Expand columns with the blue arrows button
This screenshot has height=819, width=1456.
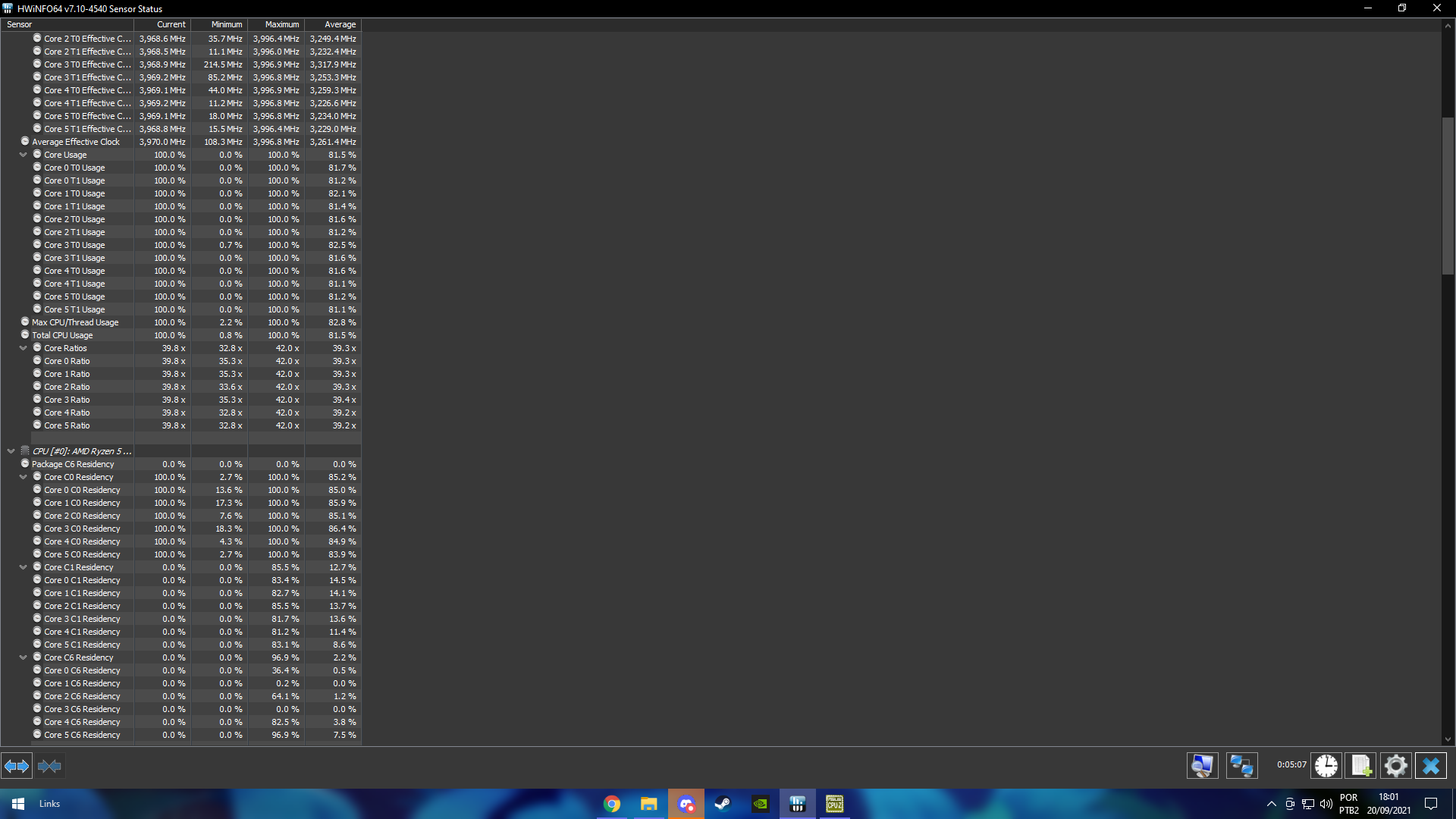[x=17, y=766]
